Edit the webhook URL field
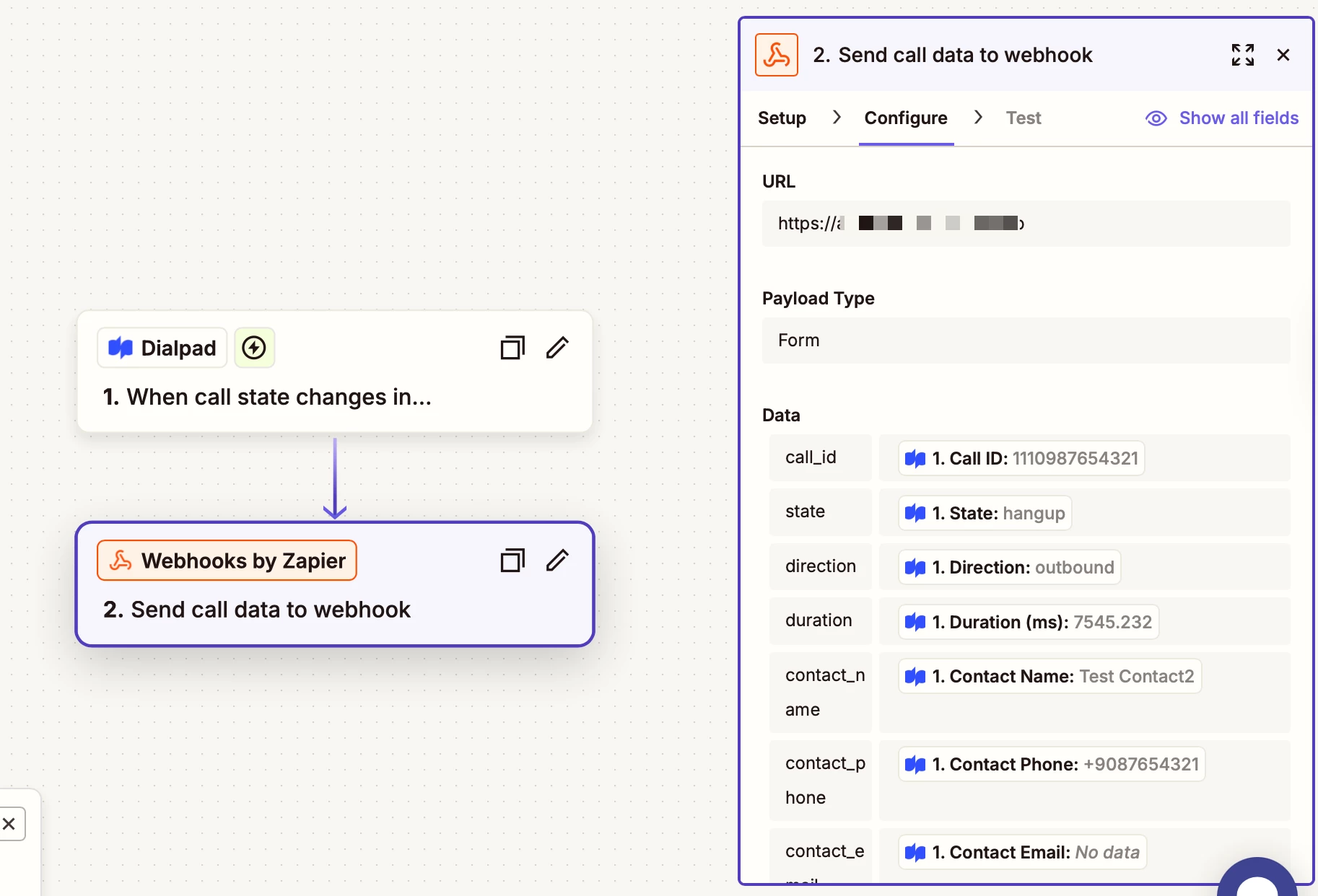 [x=1026, y=224]
